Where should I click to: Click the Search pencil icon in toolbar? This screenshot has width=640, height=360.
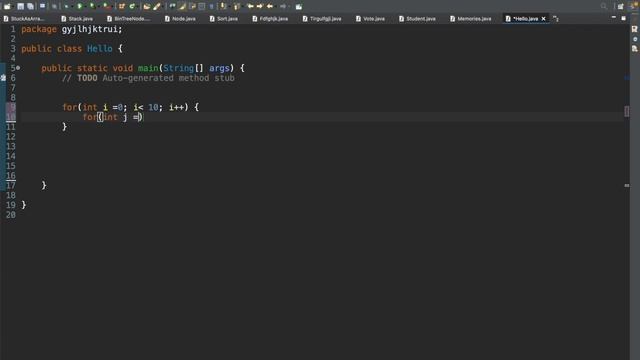point(157,6)
